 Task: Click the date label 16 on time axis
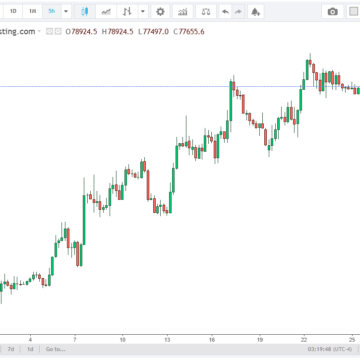click(x=212, y=340)
